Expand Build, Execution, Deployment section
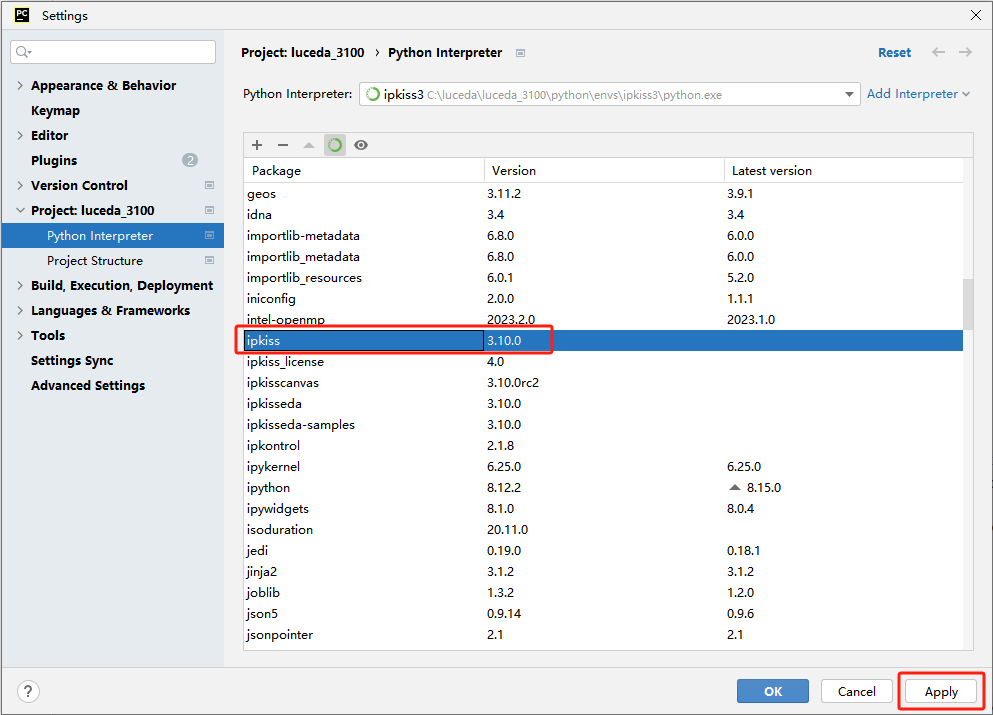This screenshot has height=715, width=993. 20,285
